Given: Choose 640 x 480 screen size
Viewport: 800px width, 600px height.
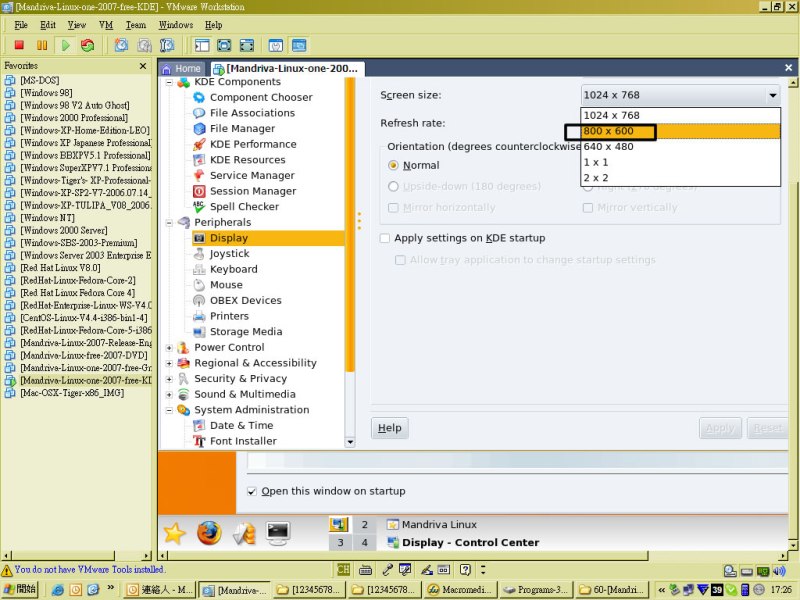Looking at the screenshot, I should pos(681,147).
